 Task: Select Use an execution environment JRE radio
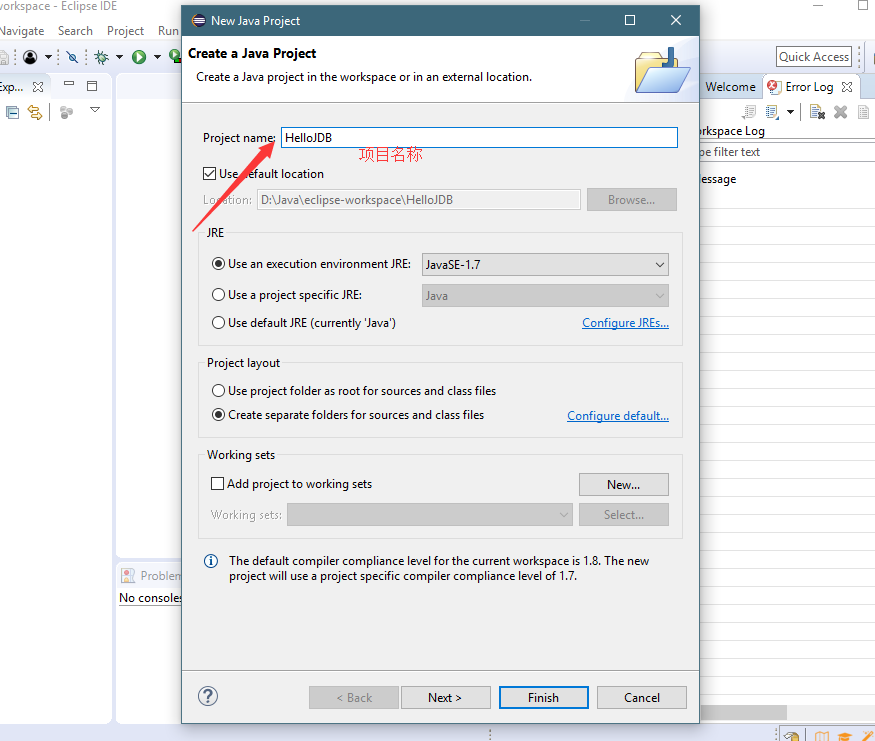tap(218, 263)
